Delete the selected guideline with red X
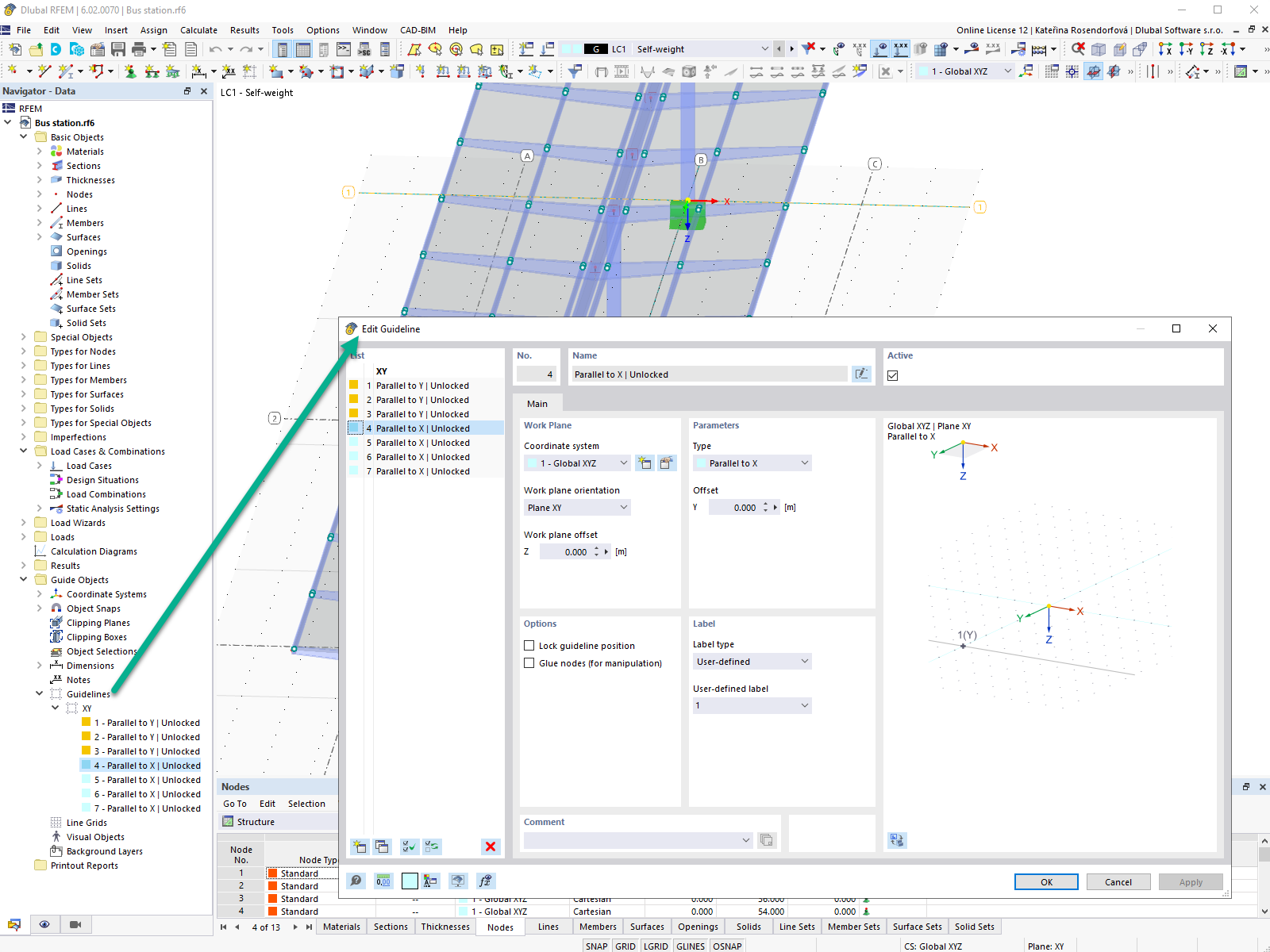 point(491,846)
